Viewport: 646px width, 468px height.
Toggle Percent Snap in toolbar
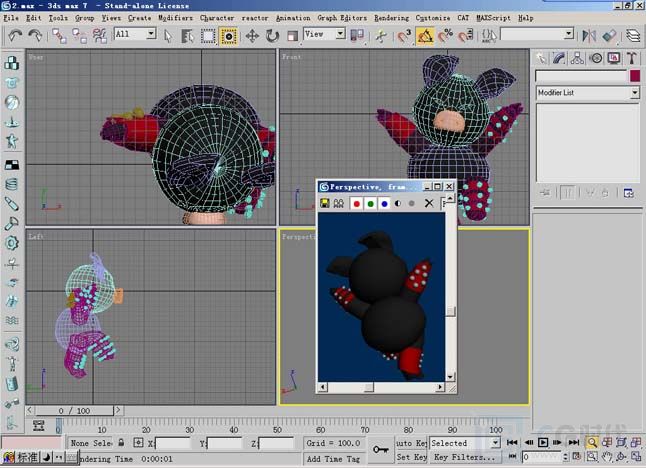pos(445,36)
